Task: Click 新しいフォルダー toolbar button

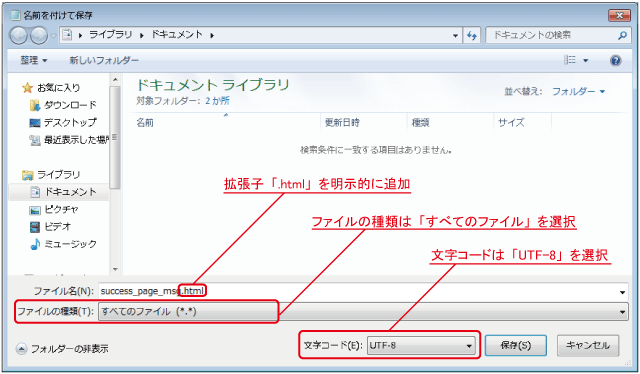Action: click(x=104, y=60)
